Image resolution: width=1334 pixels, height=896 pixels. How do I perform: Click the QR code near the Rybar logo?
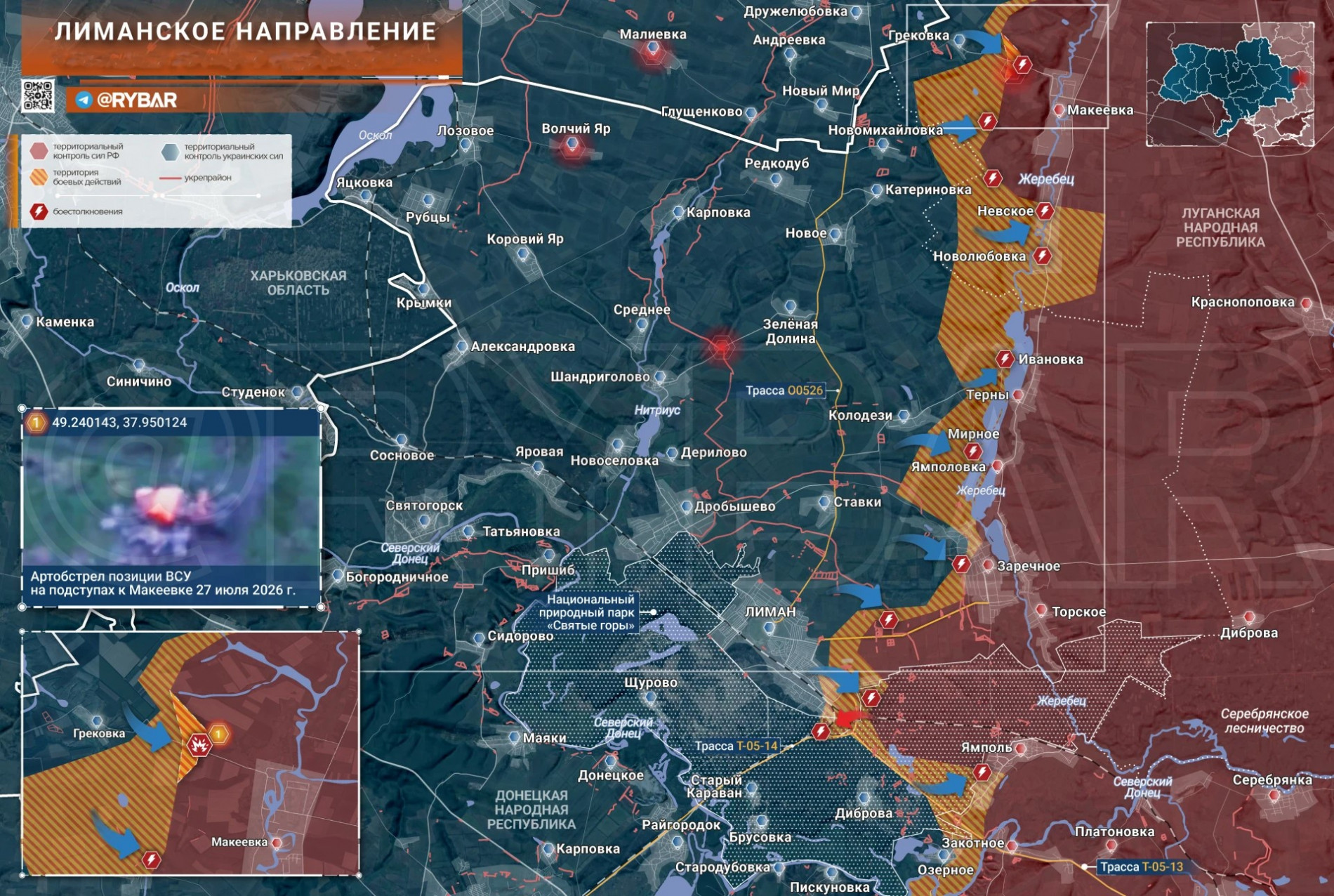click(x=38, y=96)
